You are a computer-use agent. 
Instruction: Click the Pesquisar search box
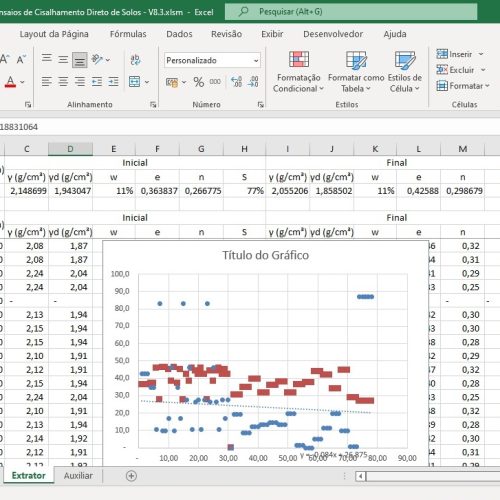pos(351,12)
